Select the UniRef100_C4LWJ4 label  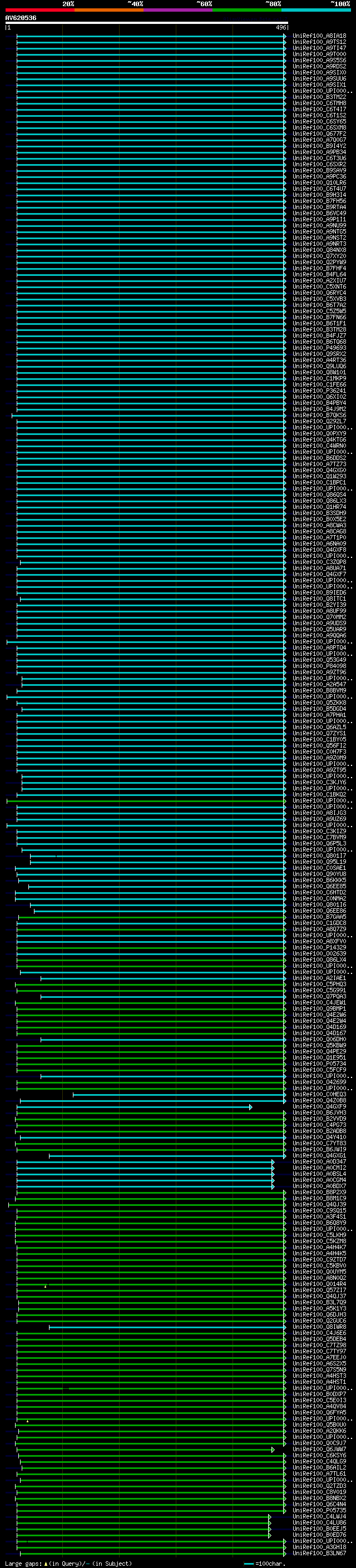pos(319,1517)
